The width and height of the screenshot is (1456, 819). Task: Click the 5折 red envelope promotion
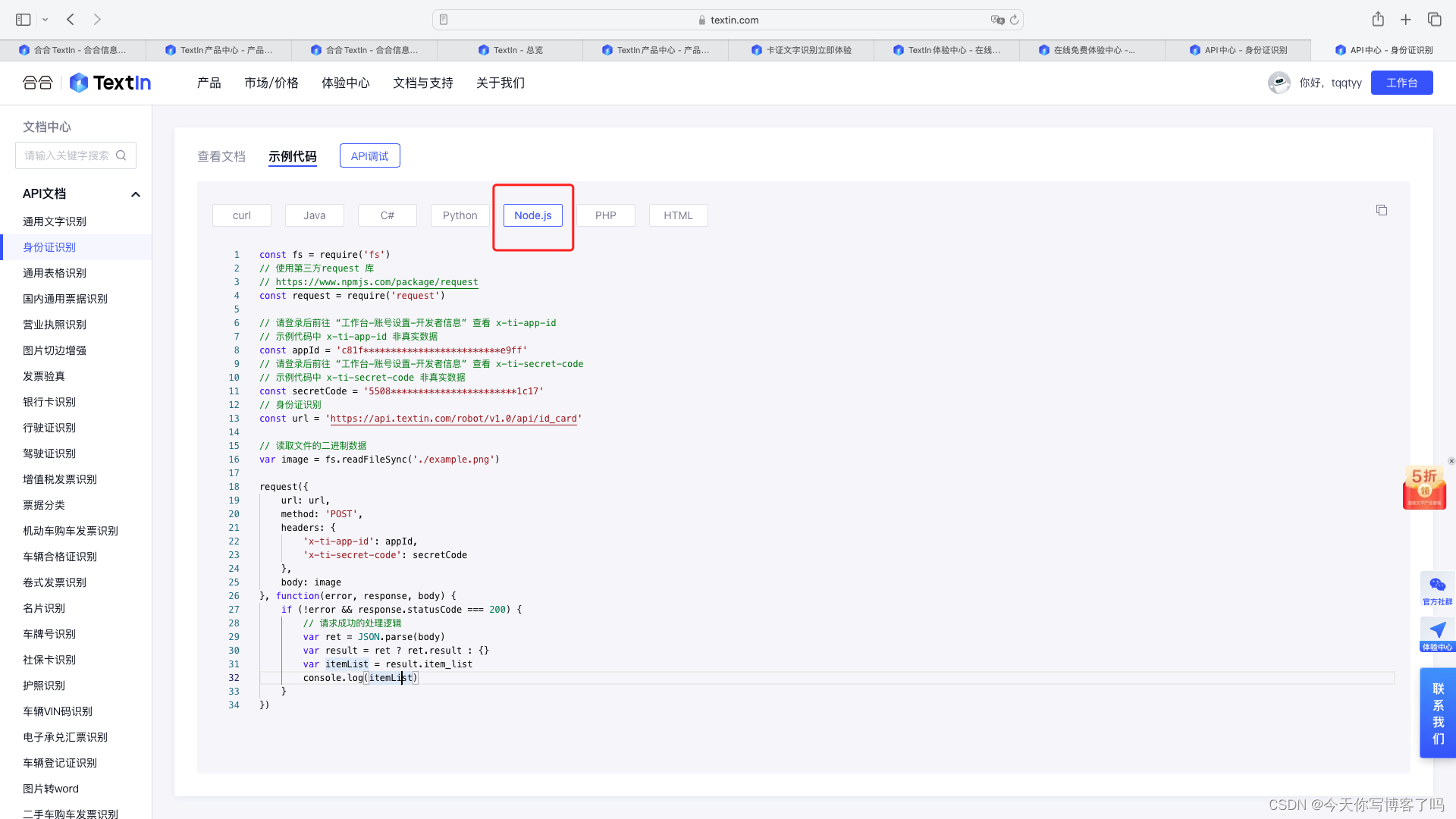[x=1424, y=488]
